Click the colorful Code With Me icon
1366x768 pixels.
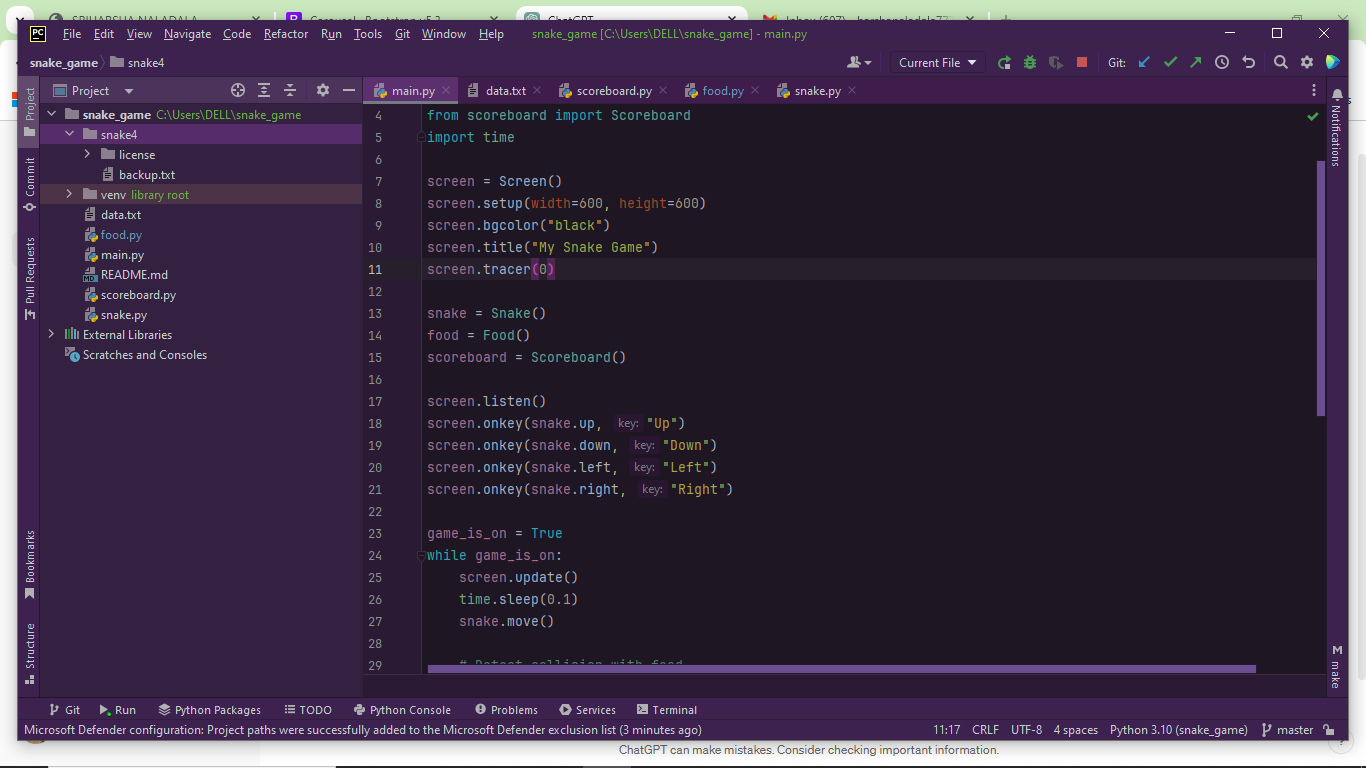point(1332,62)
